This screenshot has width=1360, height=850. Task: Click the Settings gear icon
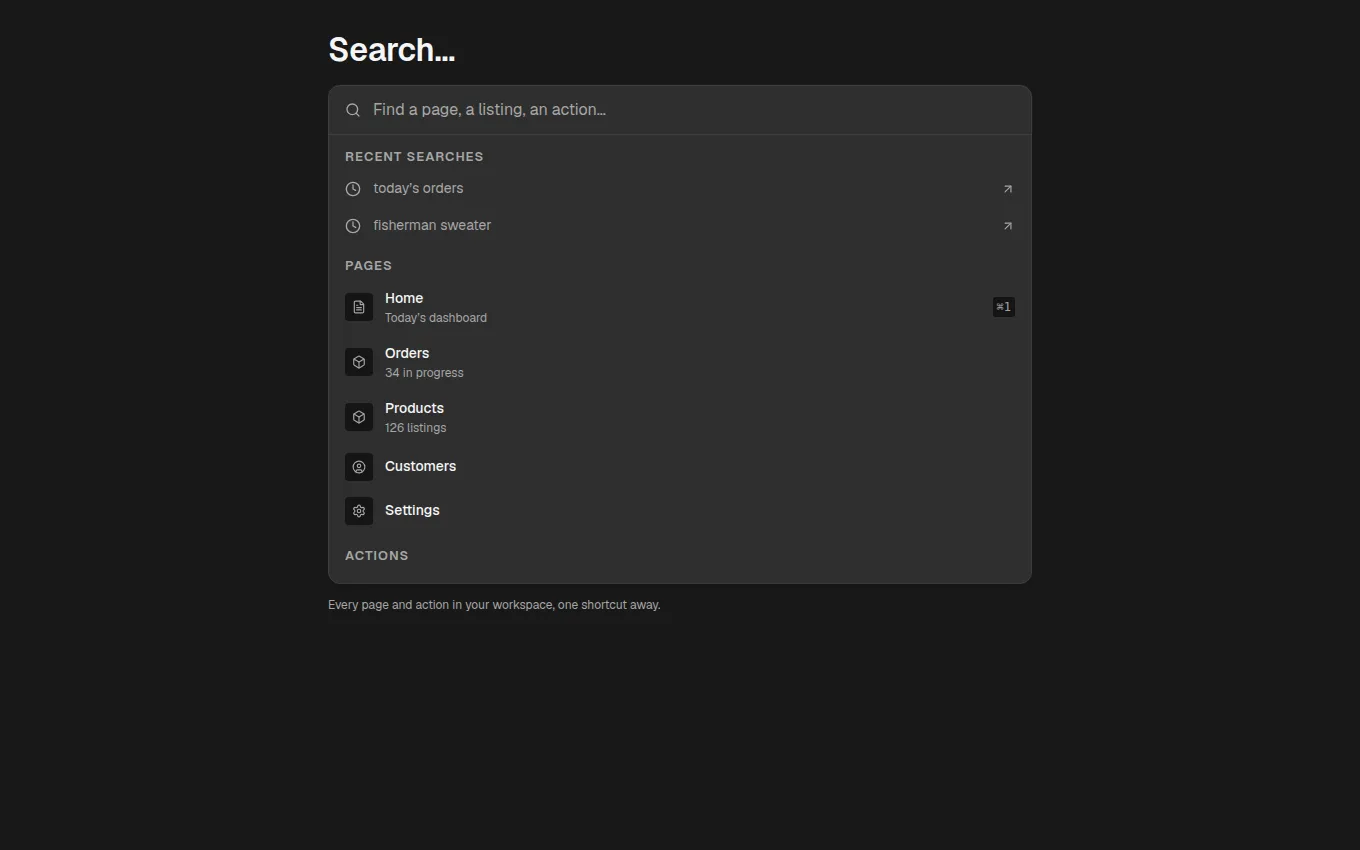359,511
